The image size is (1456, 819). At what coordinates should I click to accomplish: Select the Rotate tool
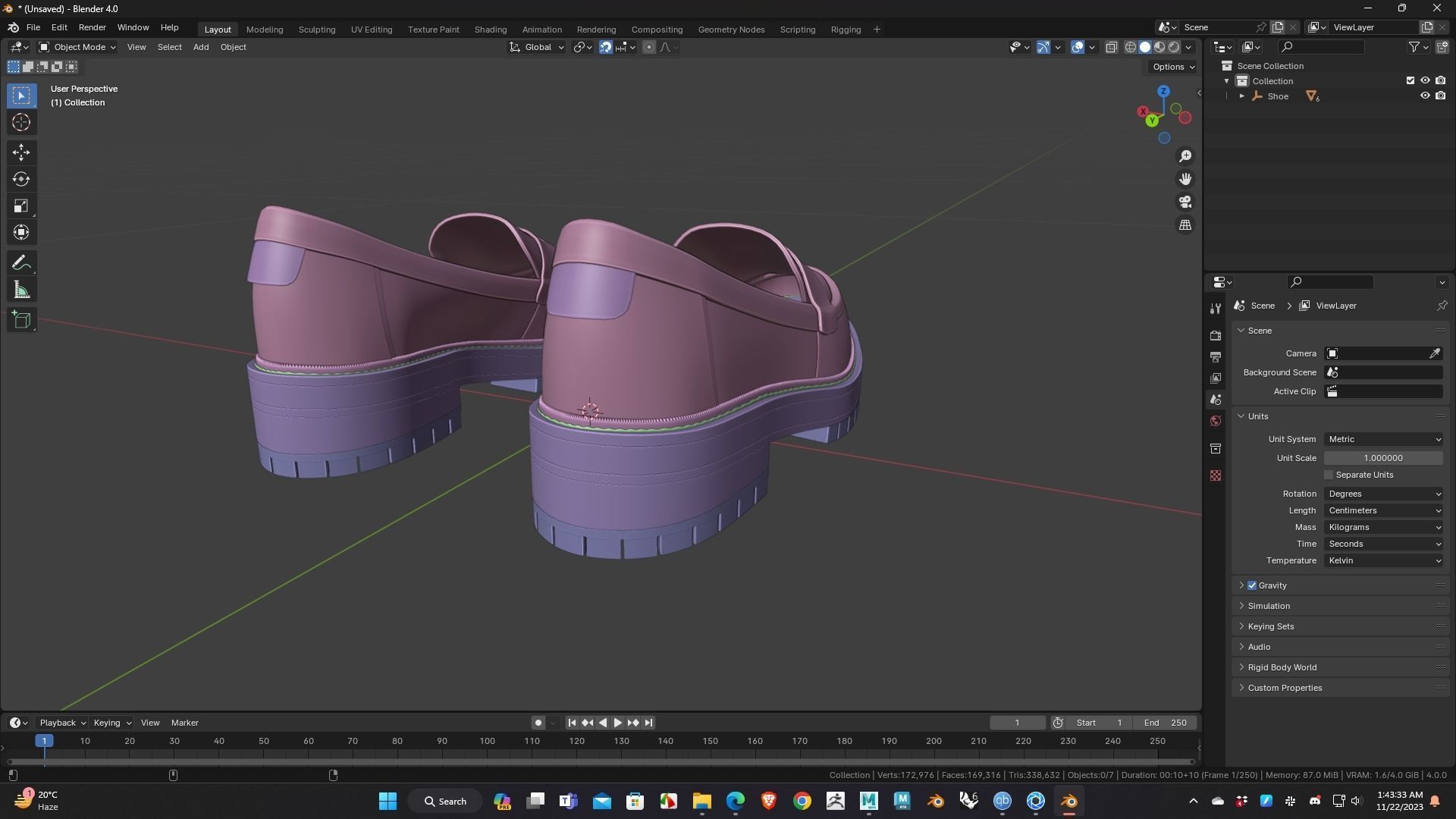pyautogui.click(x=21, y=179)
